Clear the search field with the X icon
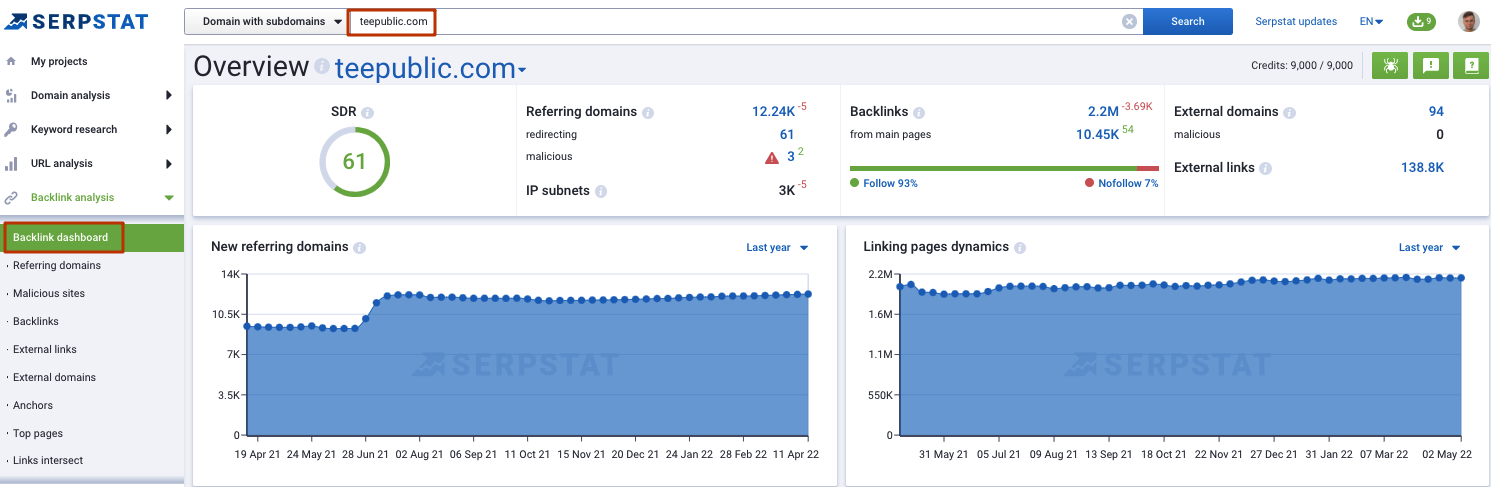Screen dimensions: 1491x487 tap(1129, 22)
